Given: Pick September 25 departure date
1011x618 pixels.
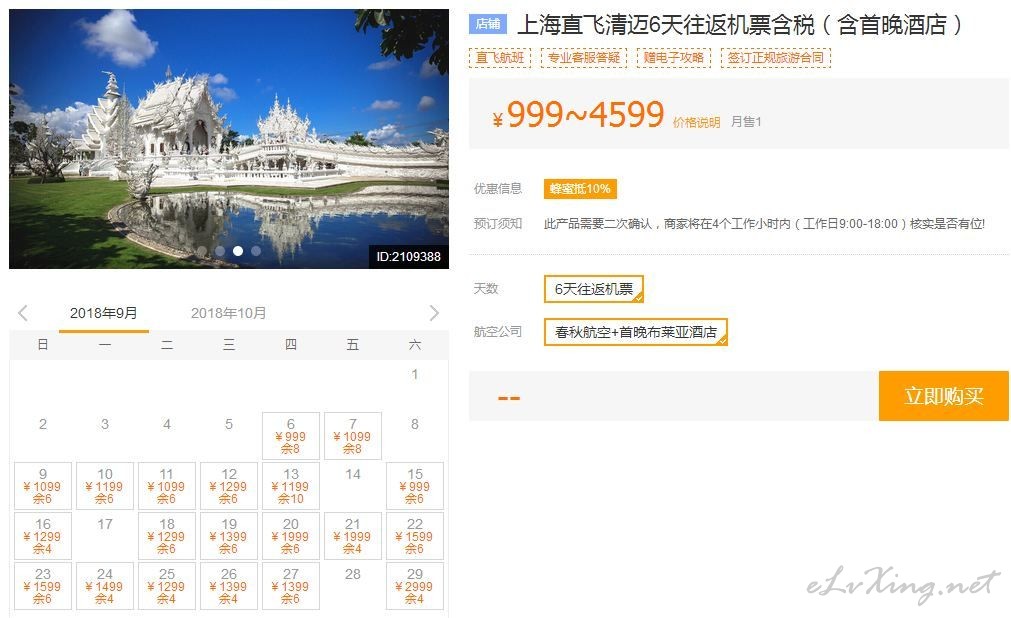Looking at the screenshot, I should (x=166, y=586).
